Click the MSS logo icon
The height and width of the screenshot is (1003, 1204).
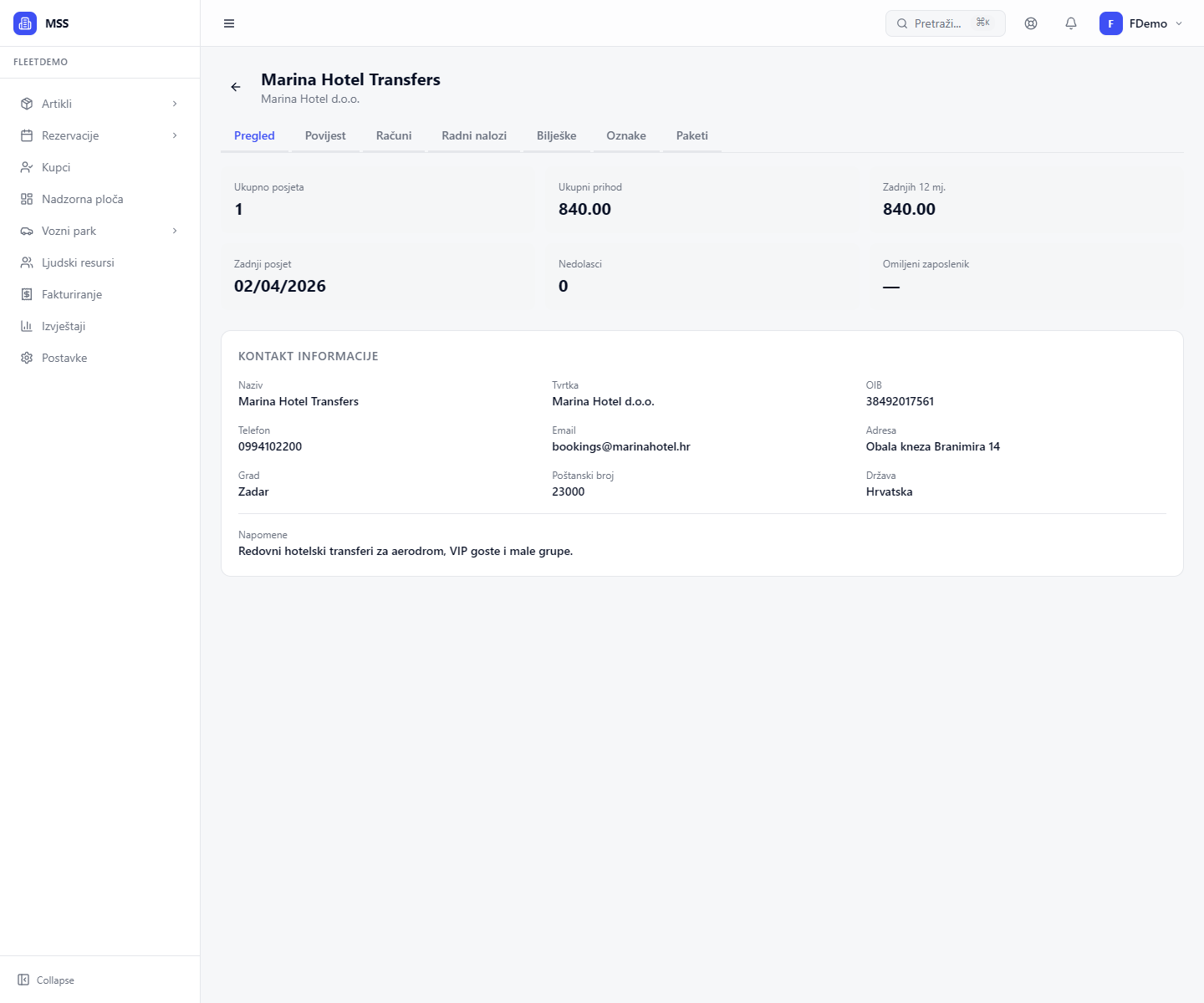click(25, 23)
